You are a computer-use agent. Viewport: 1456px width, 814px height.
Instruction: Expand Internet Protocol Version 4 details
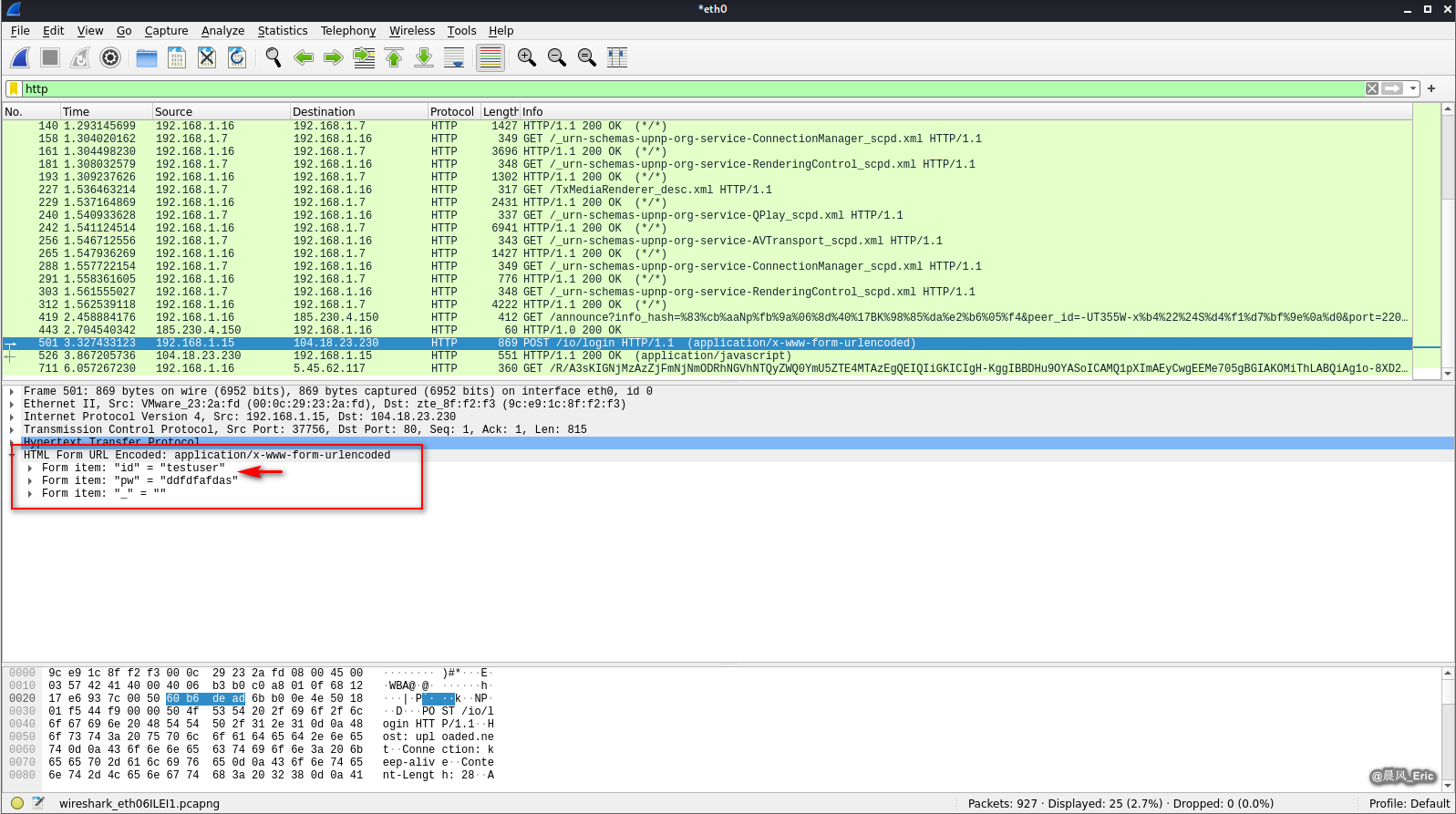click(x=12, y=417)
